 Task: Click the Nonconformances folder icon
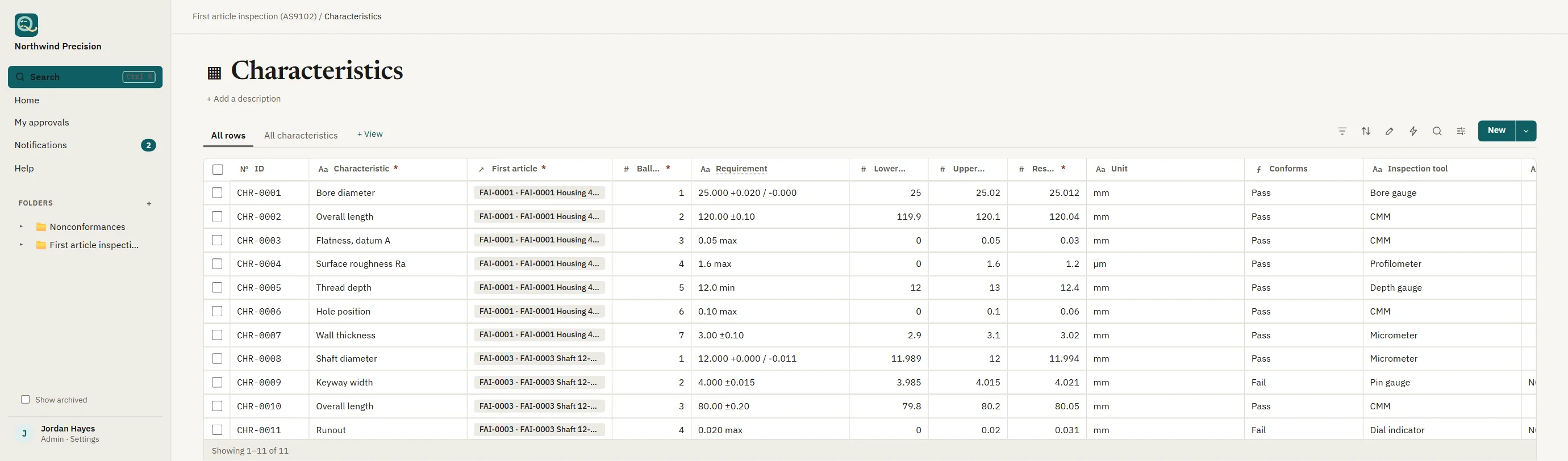click(41, 227)
